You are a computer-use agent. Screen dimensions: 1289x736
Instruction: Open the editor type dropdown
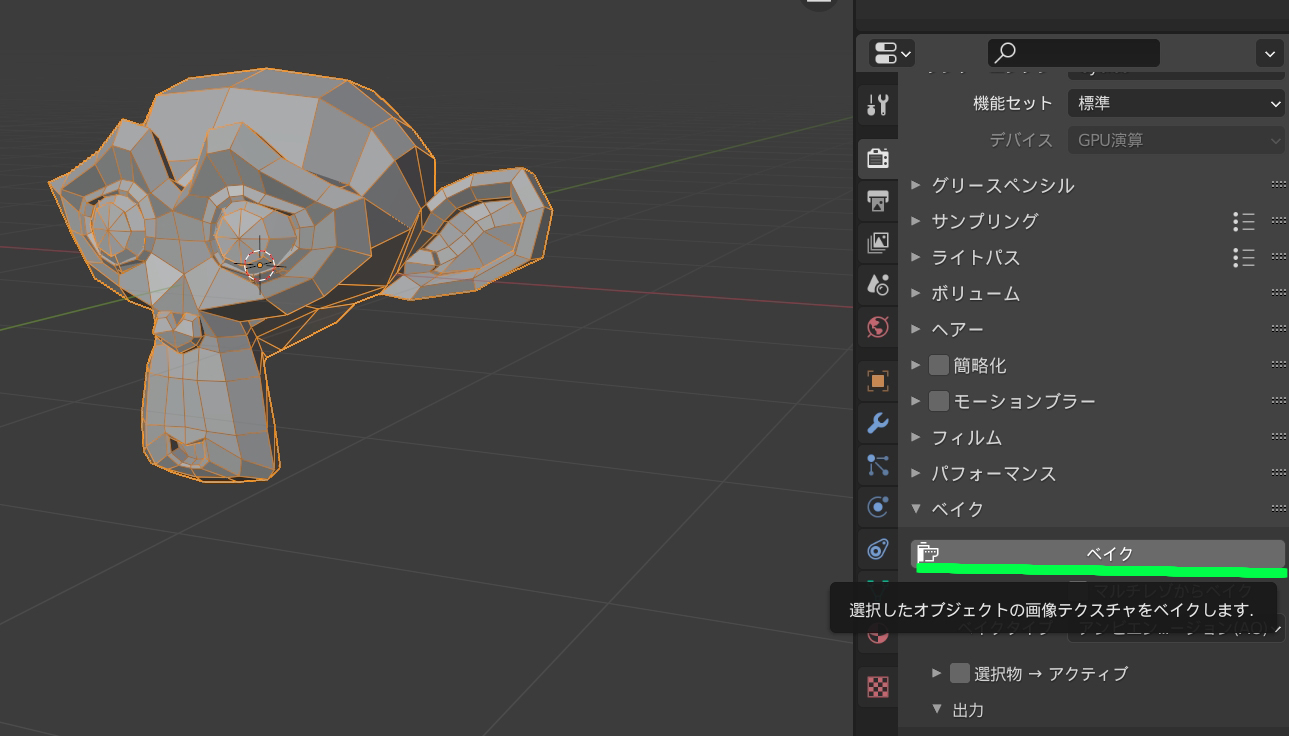(x=891, y=53)
